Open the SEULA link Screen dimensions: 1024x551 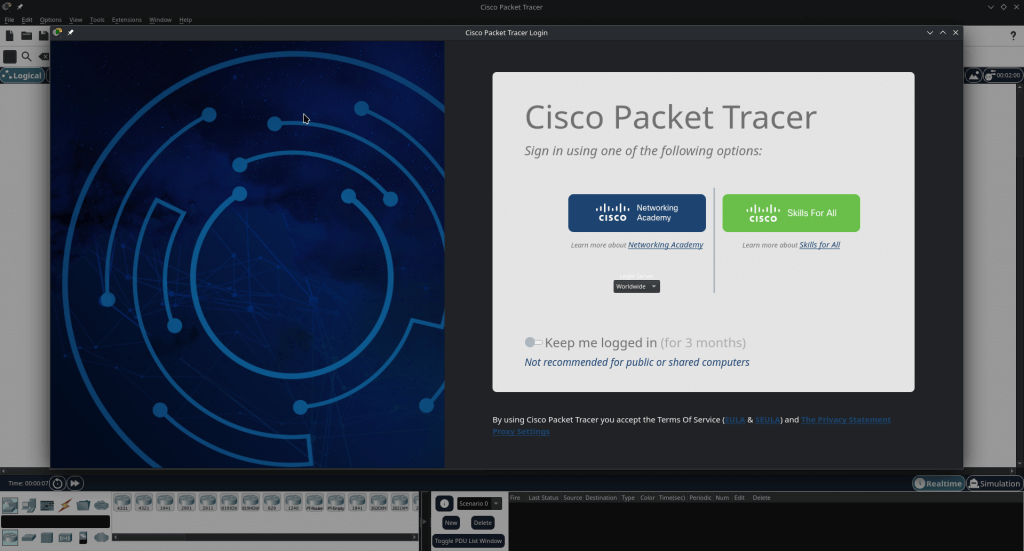click(767, 420)
